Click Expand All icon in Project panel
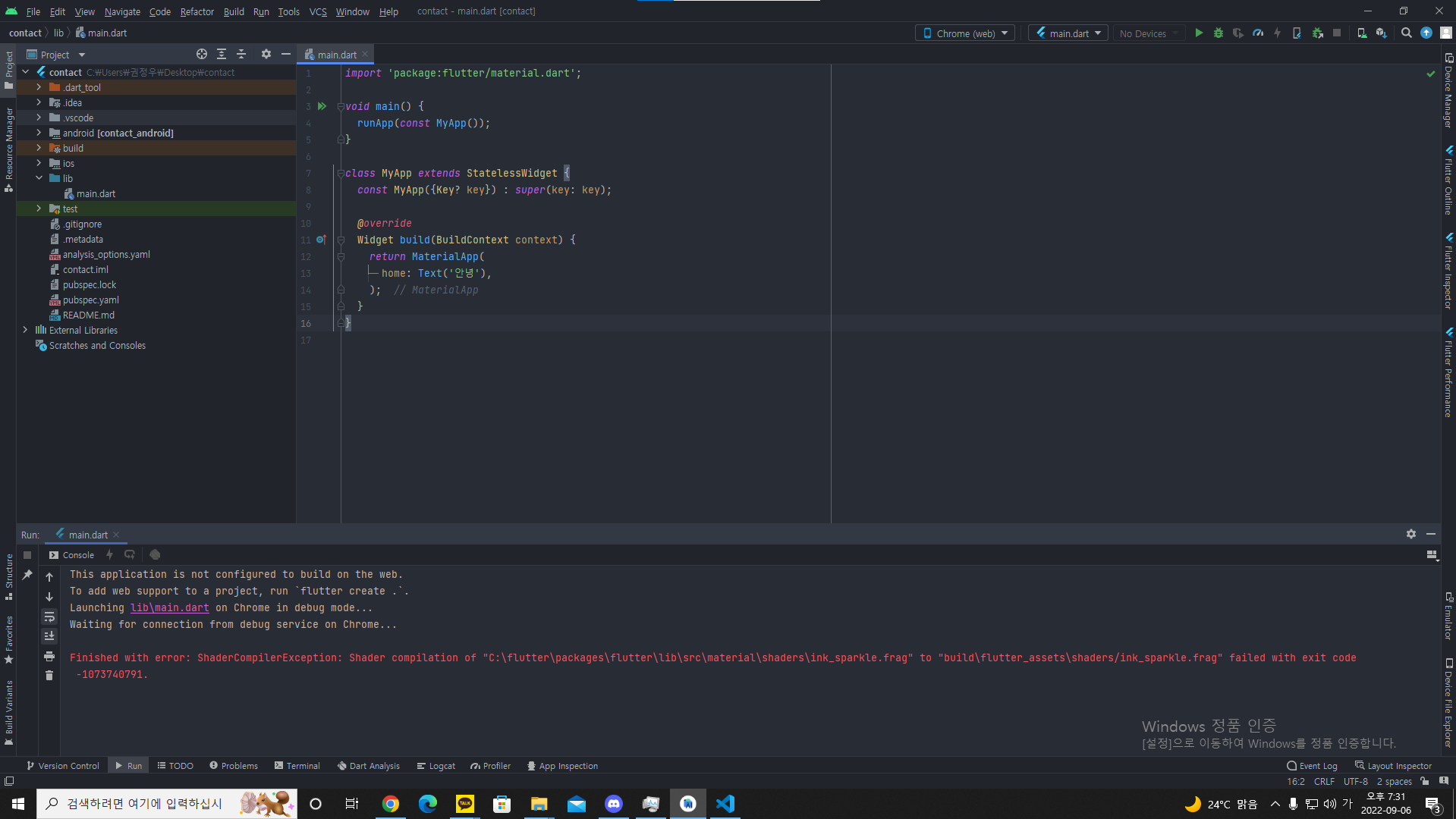Viewport: 1456px width, 819px height. [x=222, y=55]
